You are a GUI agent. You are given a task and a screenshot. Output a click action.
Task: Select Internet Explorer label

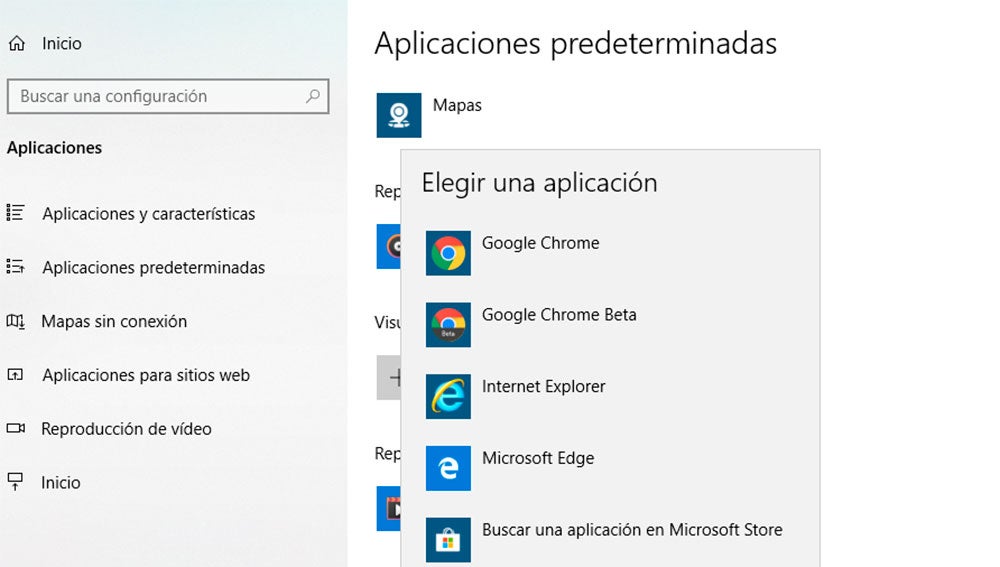click(543, 387)
